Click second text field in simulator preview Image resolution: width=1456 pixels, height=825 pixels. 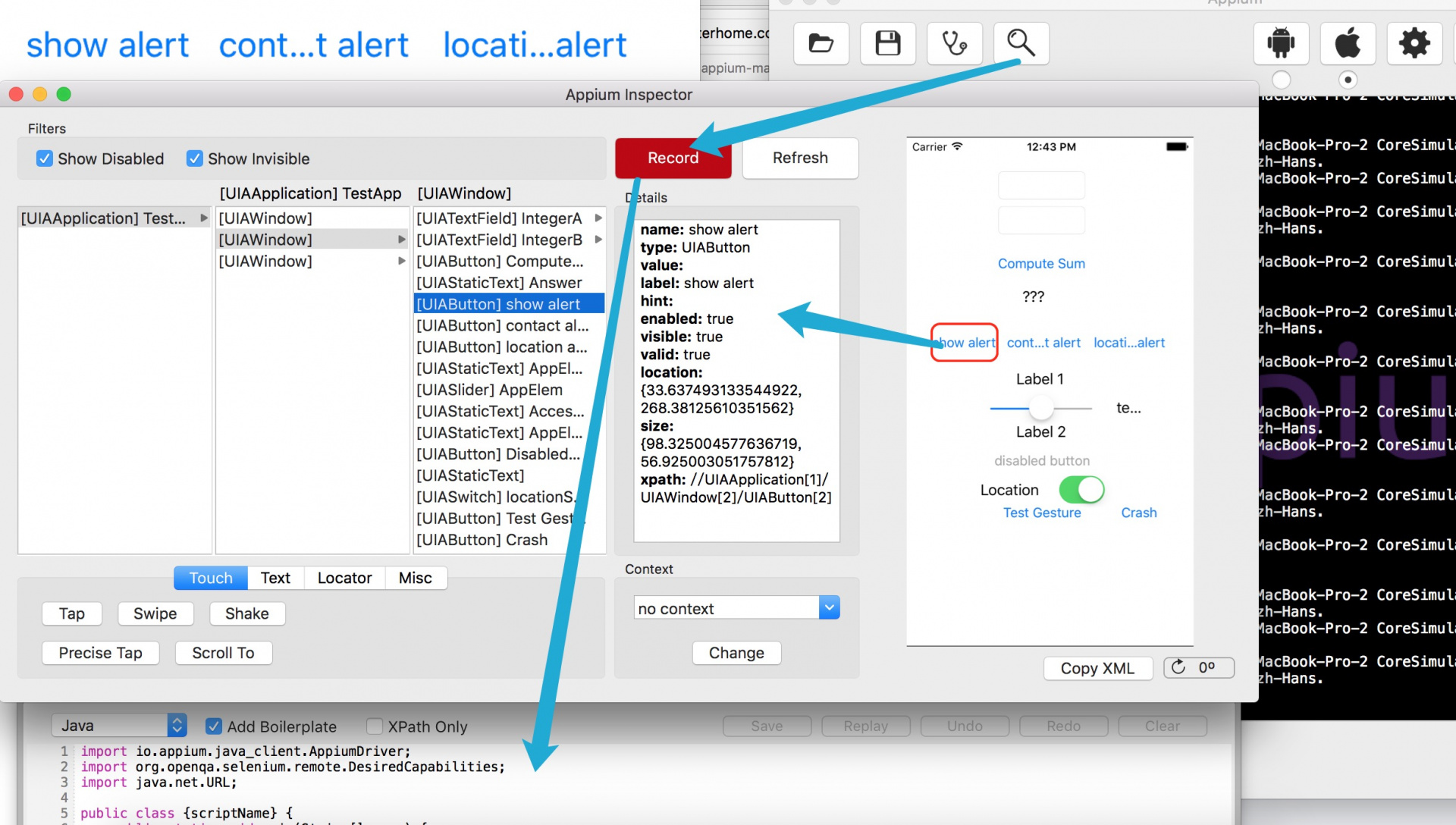(1041, 220)
